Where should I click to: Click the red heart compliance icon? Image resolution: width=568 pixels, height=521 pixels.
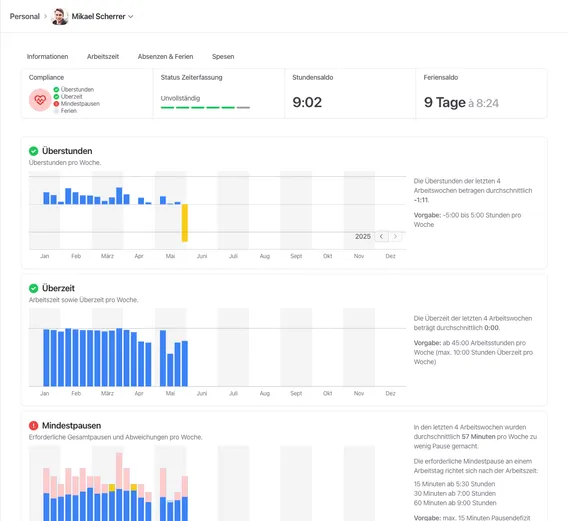click(40, 100)
